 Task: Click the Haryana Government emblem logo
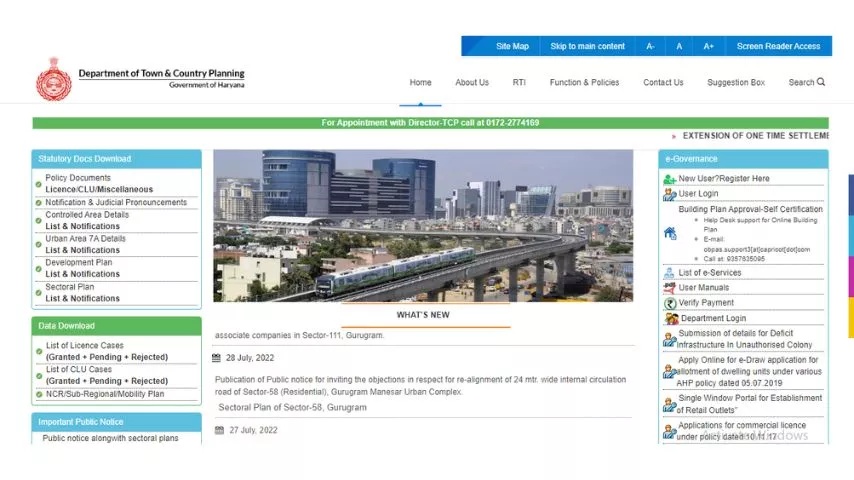[x=53, y=79]
